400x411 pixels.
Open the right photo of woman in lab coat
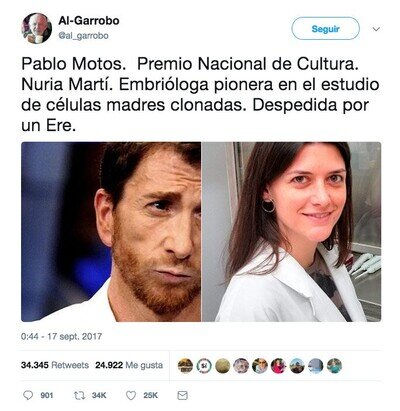[x=291, y=232]
